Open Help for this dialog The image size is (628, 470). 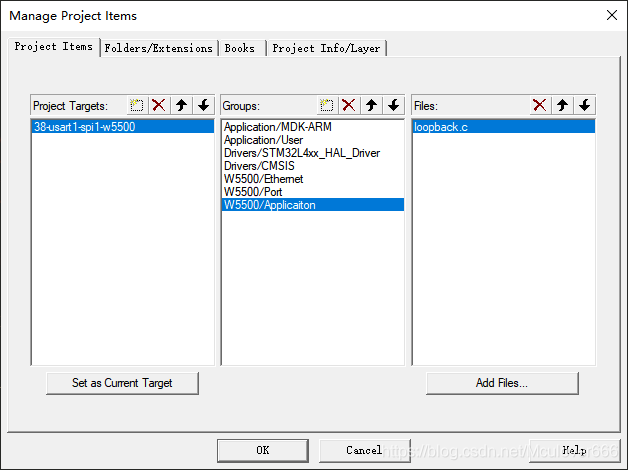pyautogui.click(x=574, y=450)
